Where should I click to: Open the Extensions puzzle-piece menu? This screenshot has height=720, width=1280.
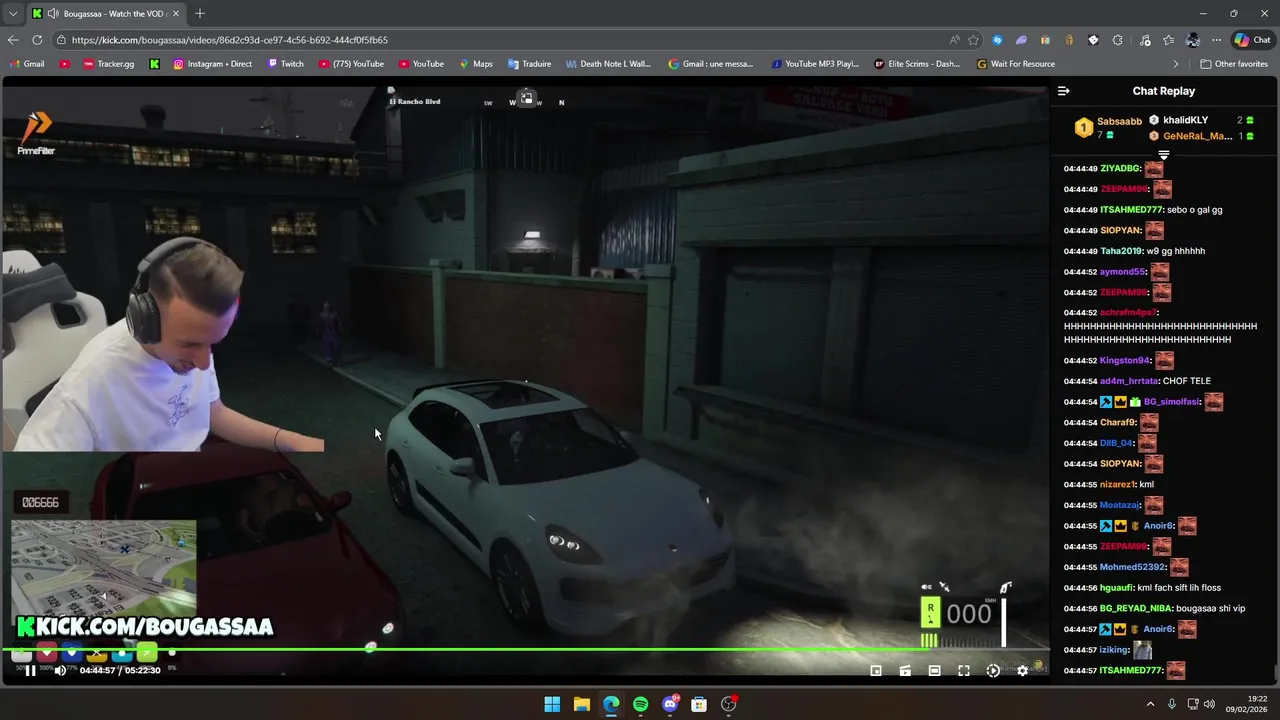coord(1117,40)
